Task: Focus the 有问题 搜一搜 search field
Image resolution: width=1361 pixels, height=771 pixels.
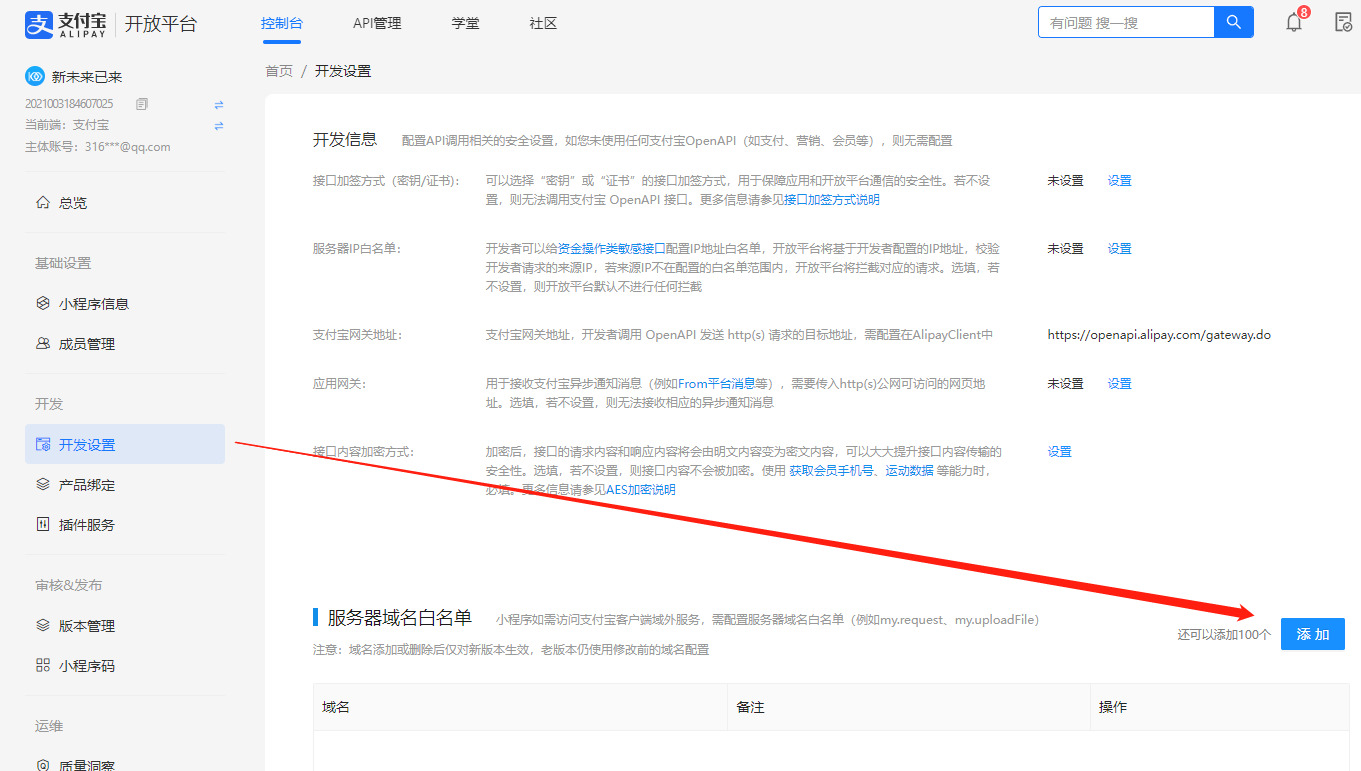Action: (1126, 22)
